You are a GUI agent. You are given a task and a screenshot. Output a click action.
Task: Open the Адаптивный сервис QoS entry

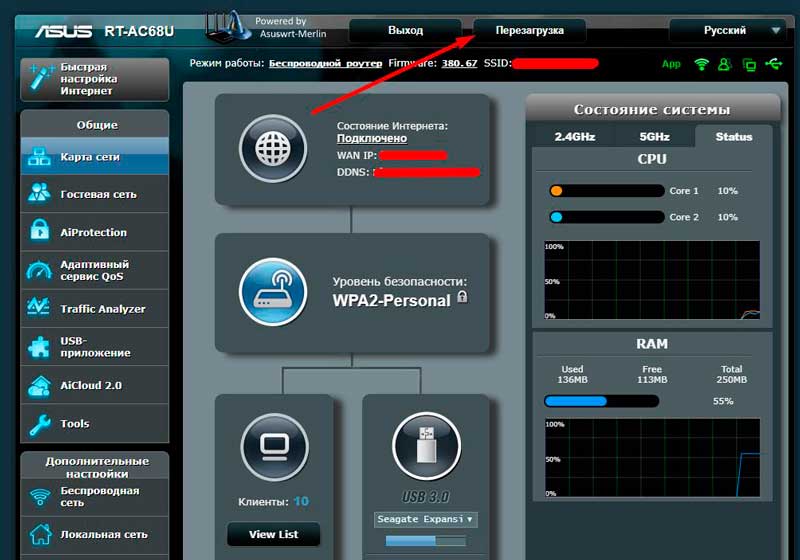(95, 270)
